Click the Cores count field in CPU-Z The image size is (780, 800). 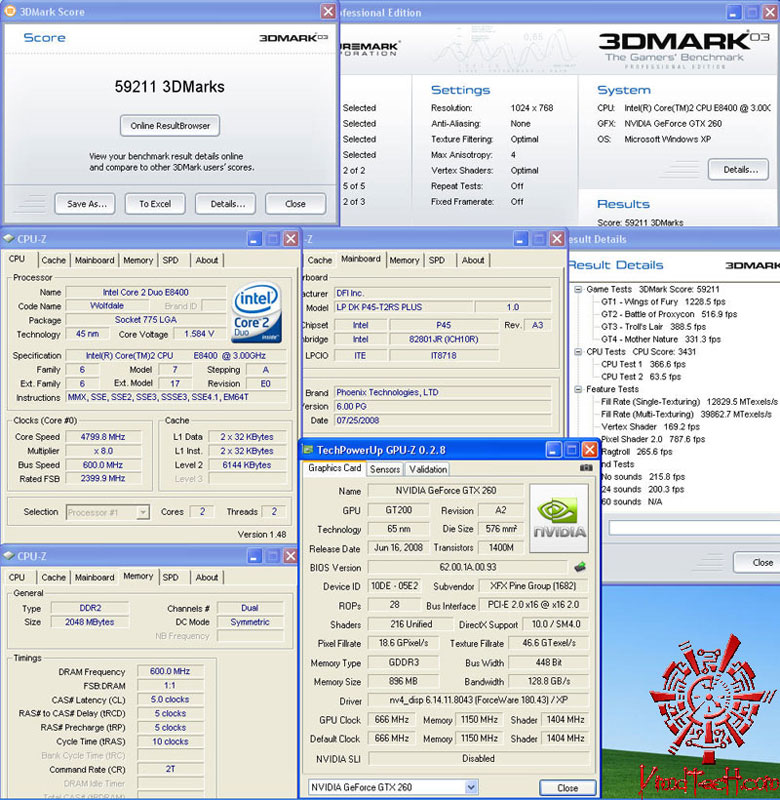pos(202,512)
